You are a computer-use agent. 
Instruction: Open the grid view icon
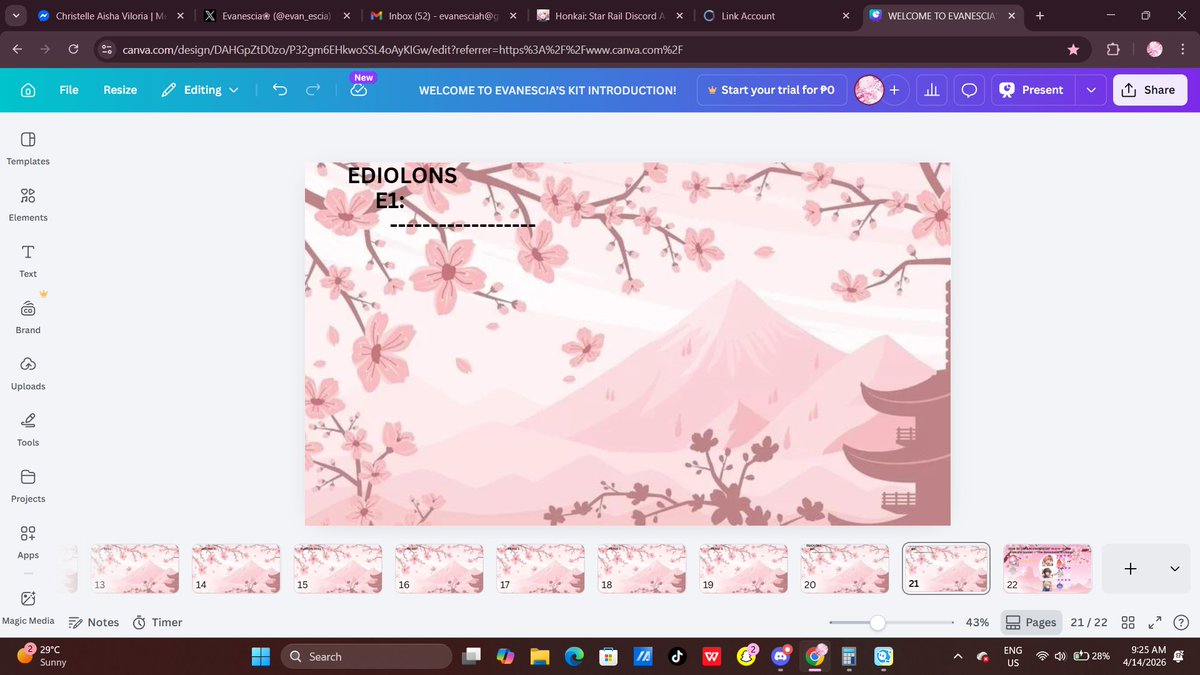pyautogui.click(x=1128, y=622)
